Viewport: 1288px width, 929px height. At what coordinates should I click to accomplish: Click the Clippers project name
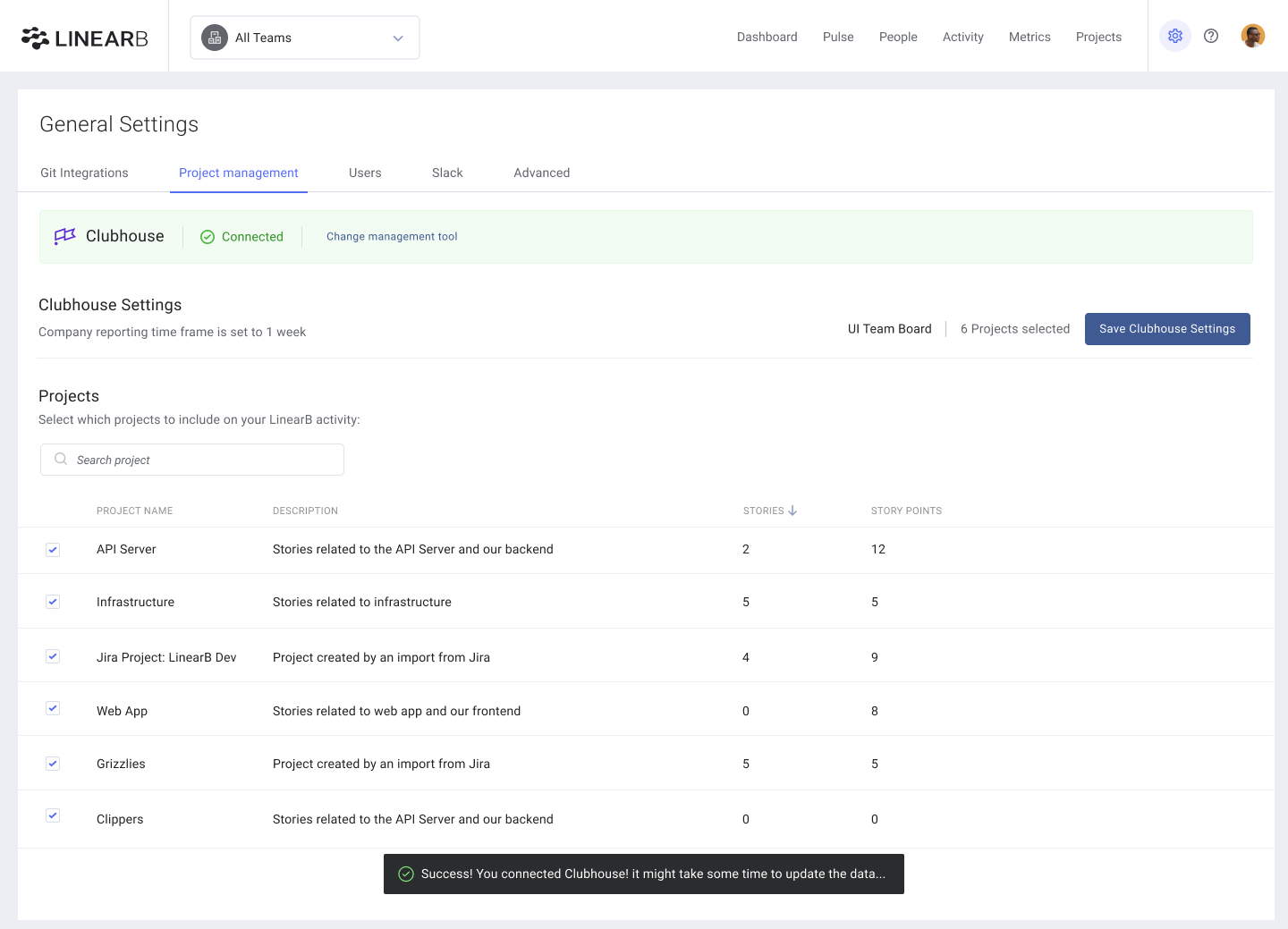pos(120,819)
